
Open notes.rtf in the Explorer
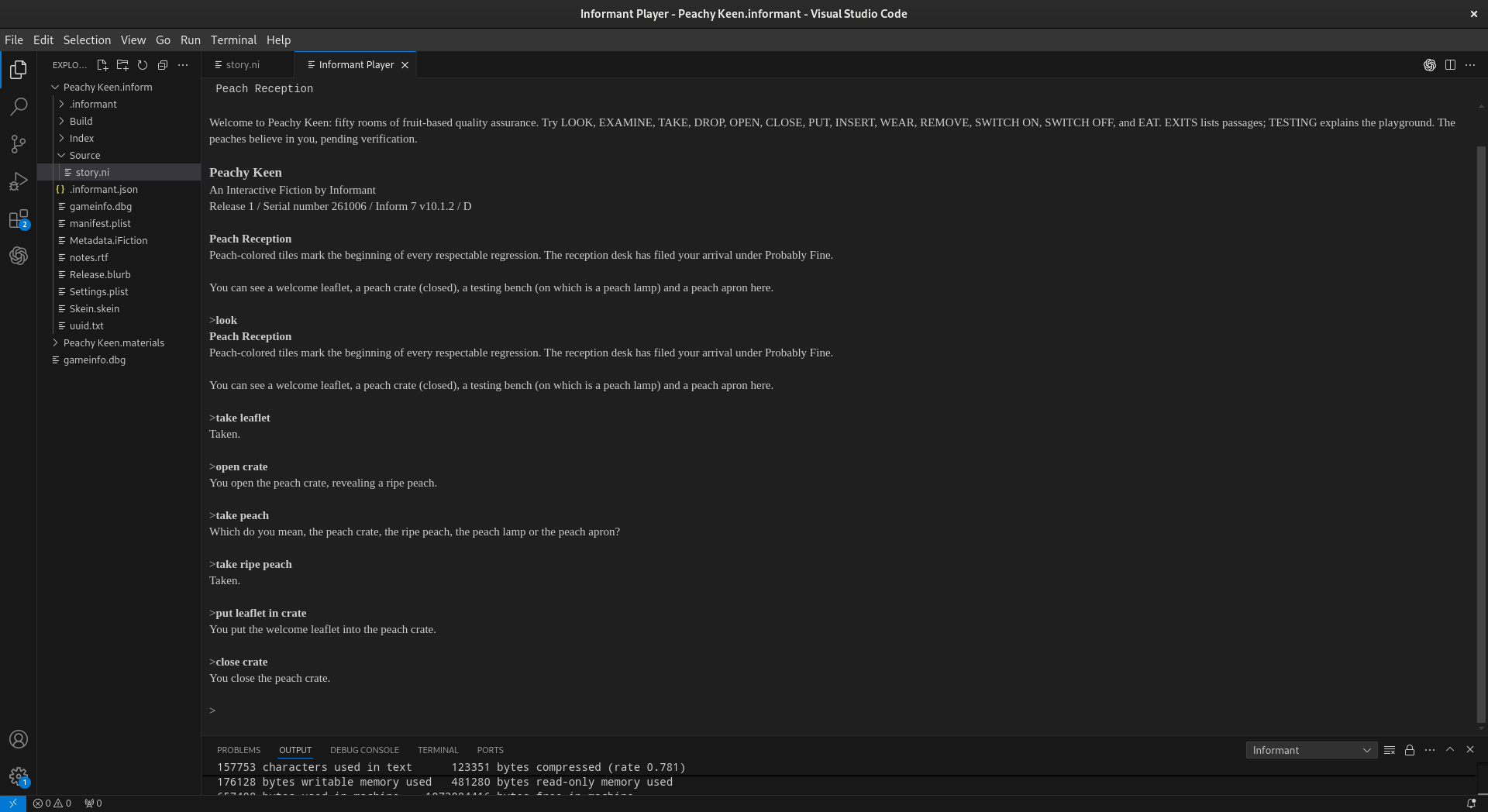(119, 257)
